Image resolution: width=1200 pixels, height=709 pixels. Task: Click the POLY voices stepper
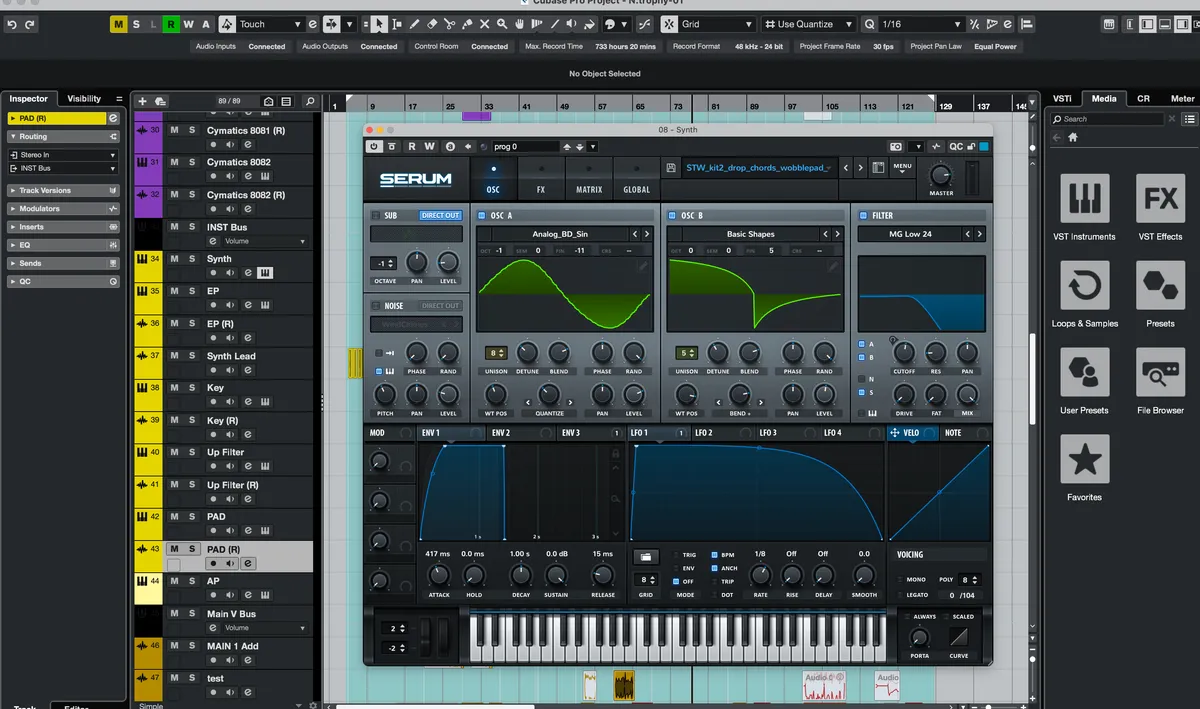[x=968, y=580]
